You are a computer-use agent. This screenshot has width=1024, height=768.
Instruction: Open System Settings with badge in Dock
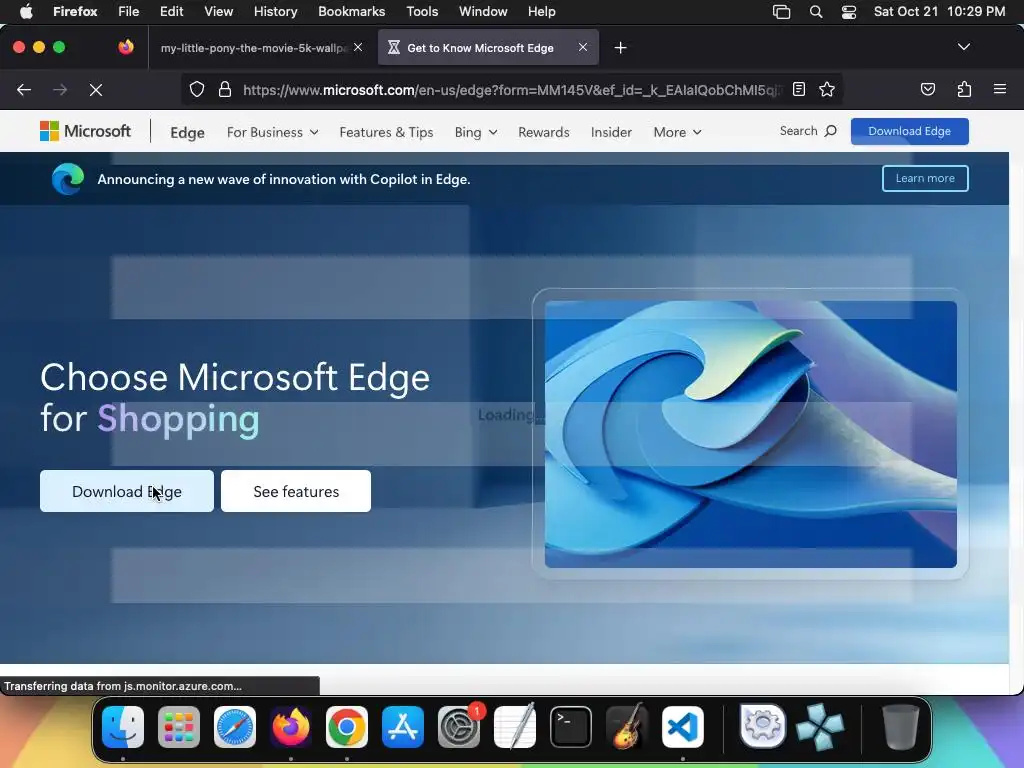459,726
